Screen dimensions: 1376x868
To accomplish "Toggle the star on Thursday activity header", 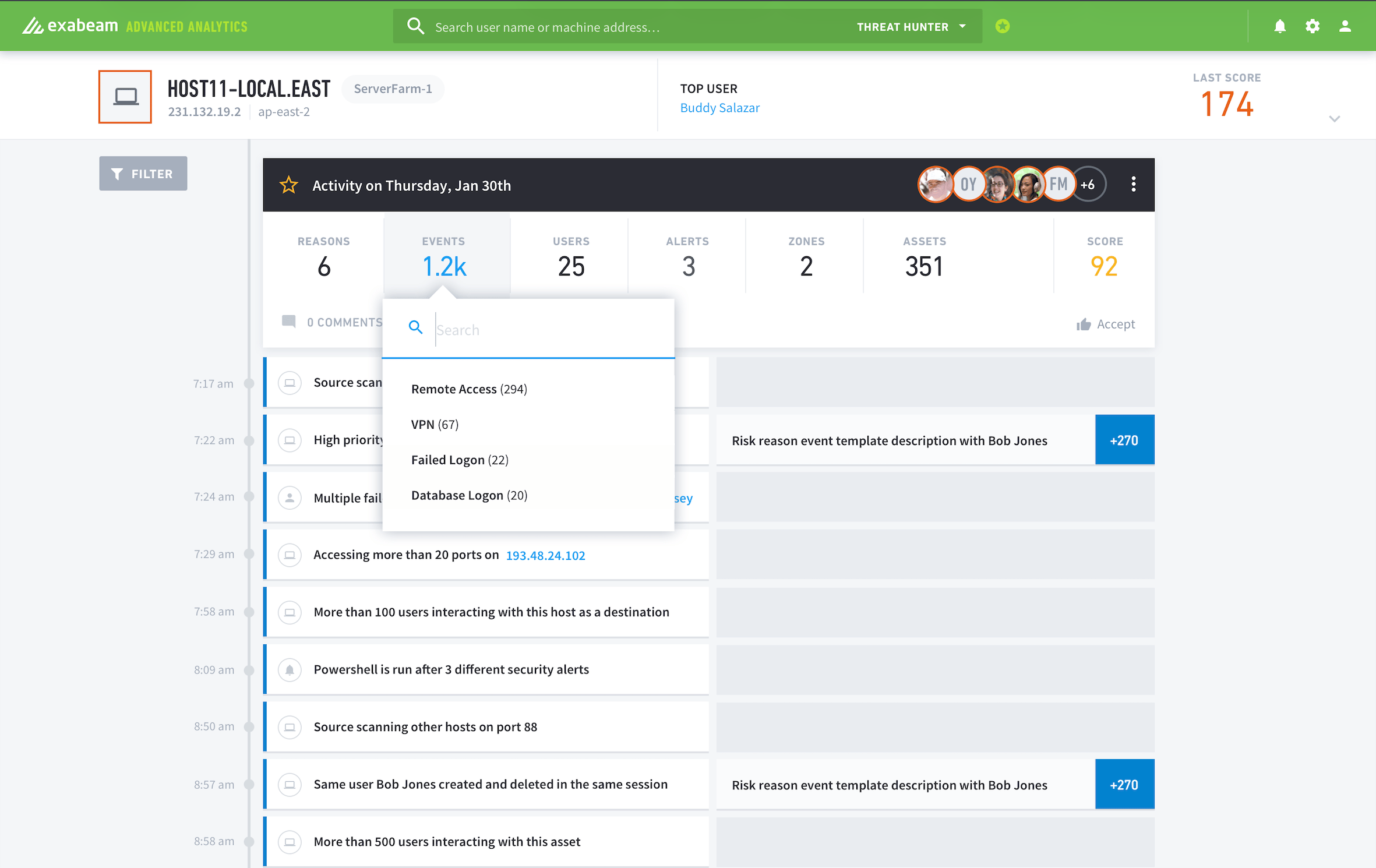I will (288, 185).
